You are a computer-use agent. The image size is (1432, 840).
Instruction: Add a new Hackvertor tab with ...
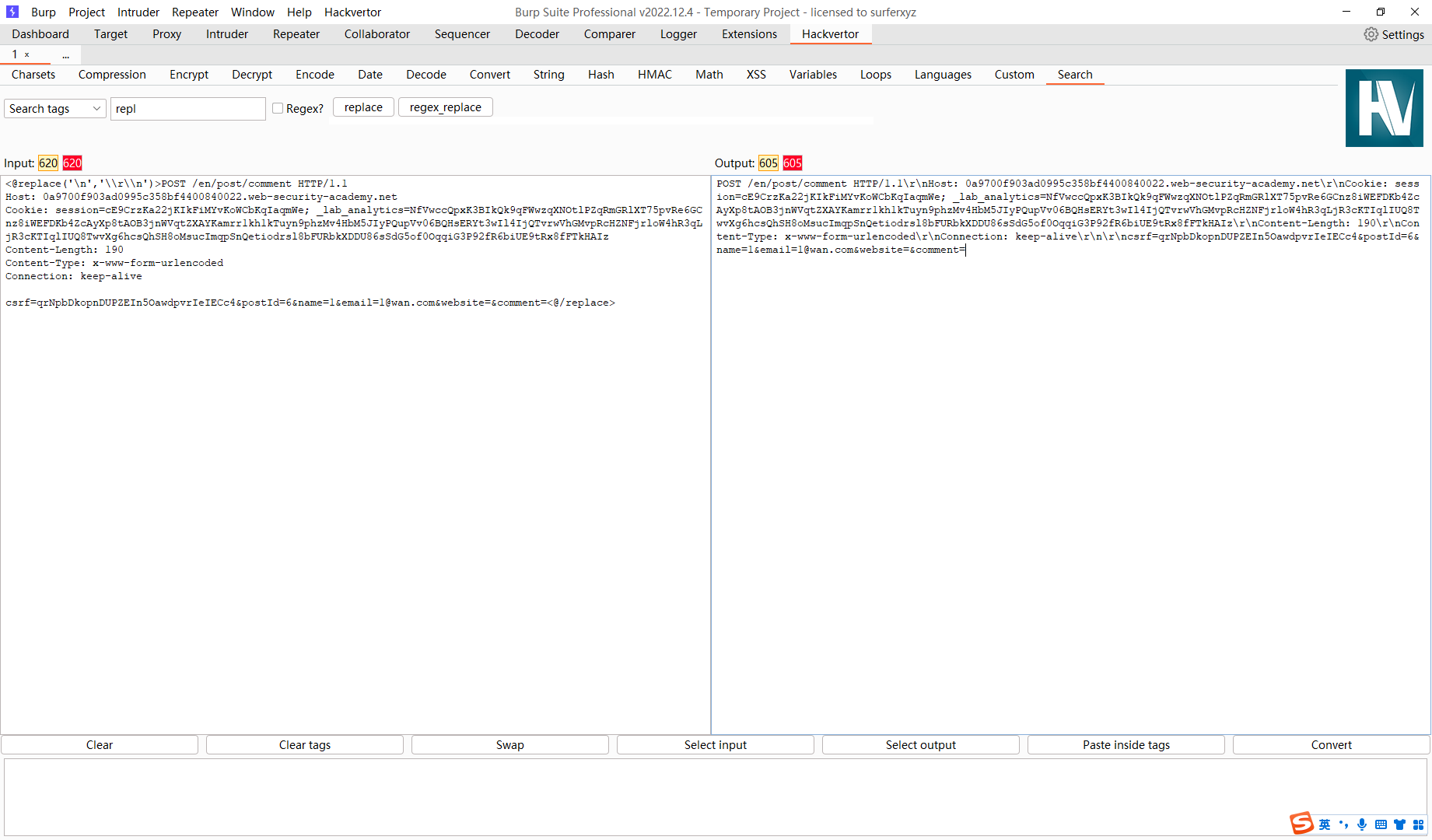[66, 54]
